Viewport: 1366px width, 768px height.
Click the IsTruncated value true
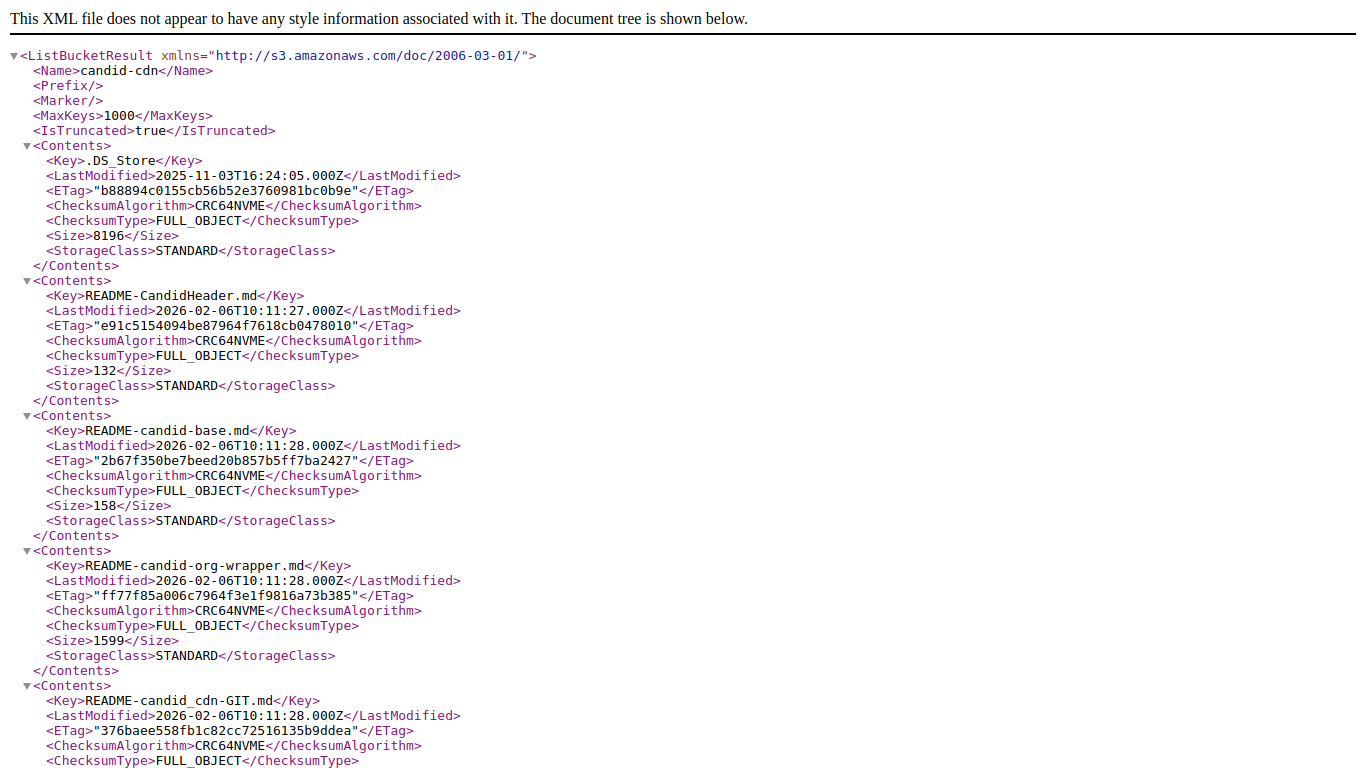coord(150,131)
